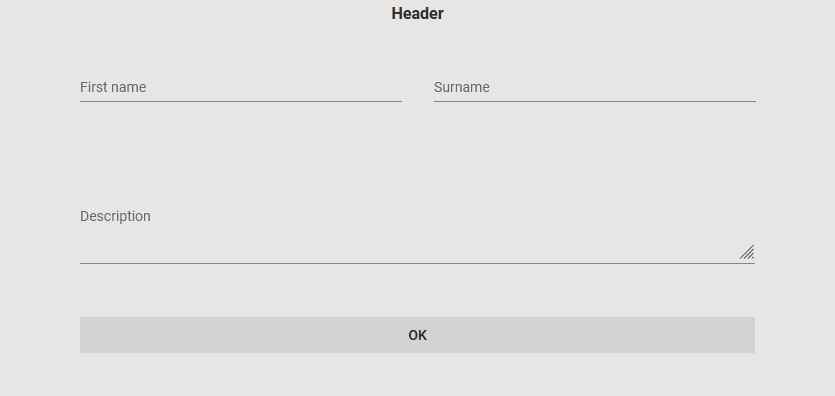Select the Header title text
The image size is (835, 396).
click(x=418, y=13)
